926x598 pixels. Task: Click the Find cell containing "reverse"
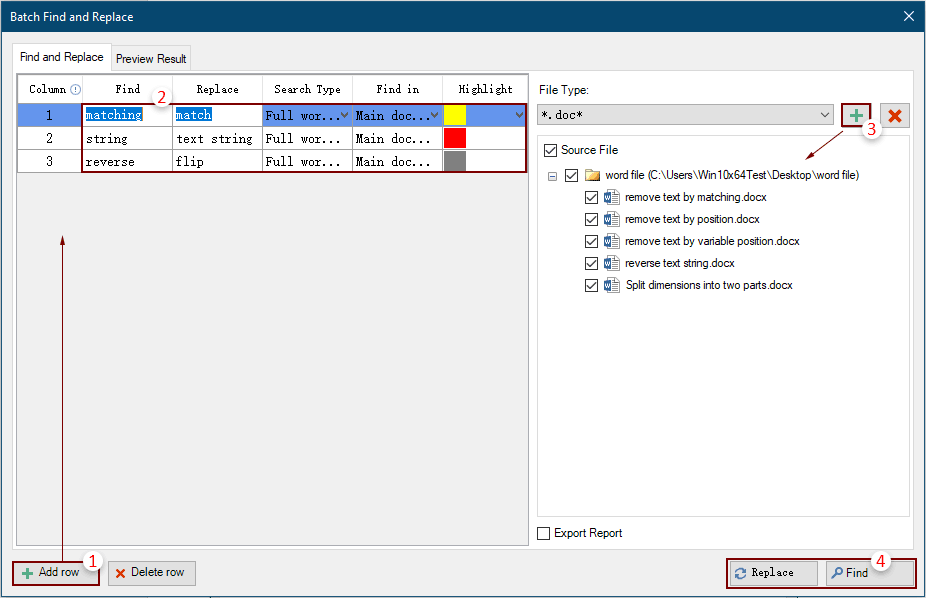pos(127,161)
